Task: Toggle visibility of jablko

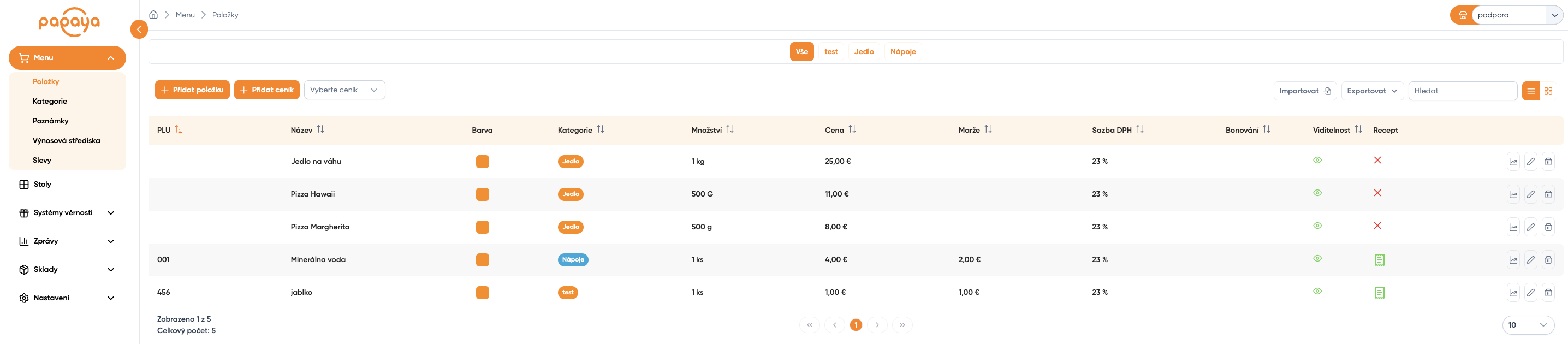Action: [x=1317, y=292]
